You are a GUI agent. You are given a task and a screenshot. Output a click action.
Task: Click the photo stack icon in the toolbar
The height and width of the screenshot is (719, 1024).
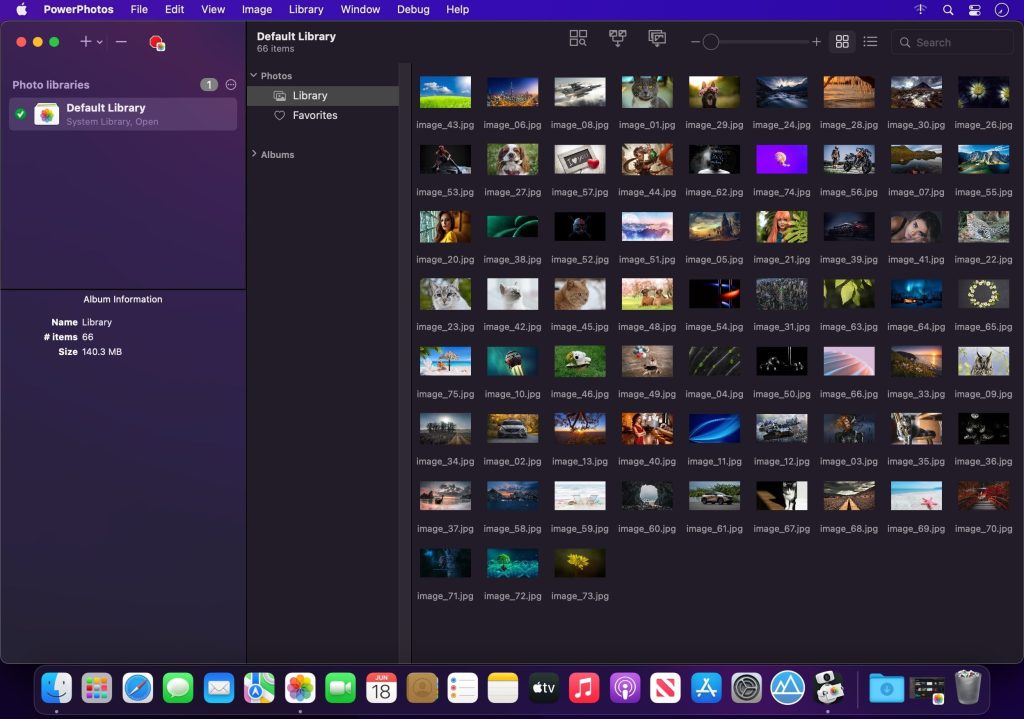click(657, 39)
